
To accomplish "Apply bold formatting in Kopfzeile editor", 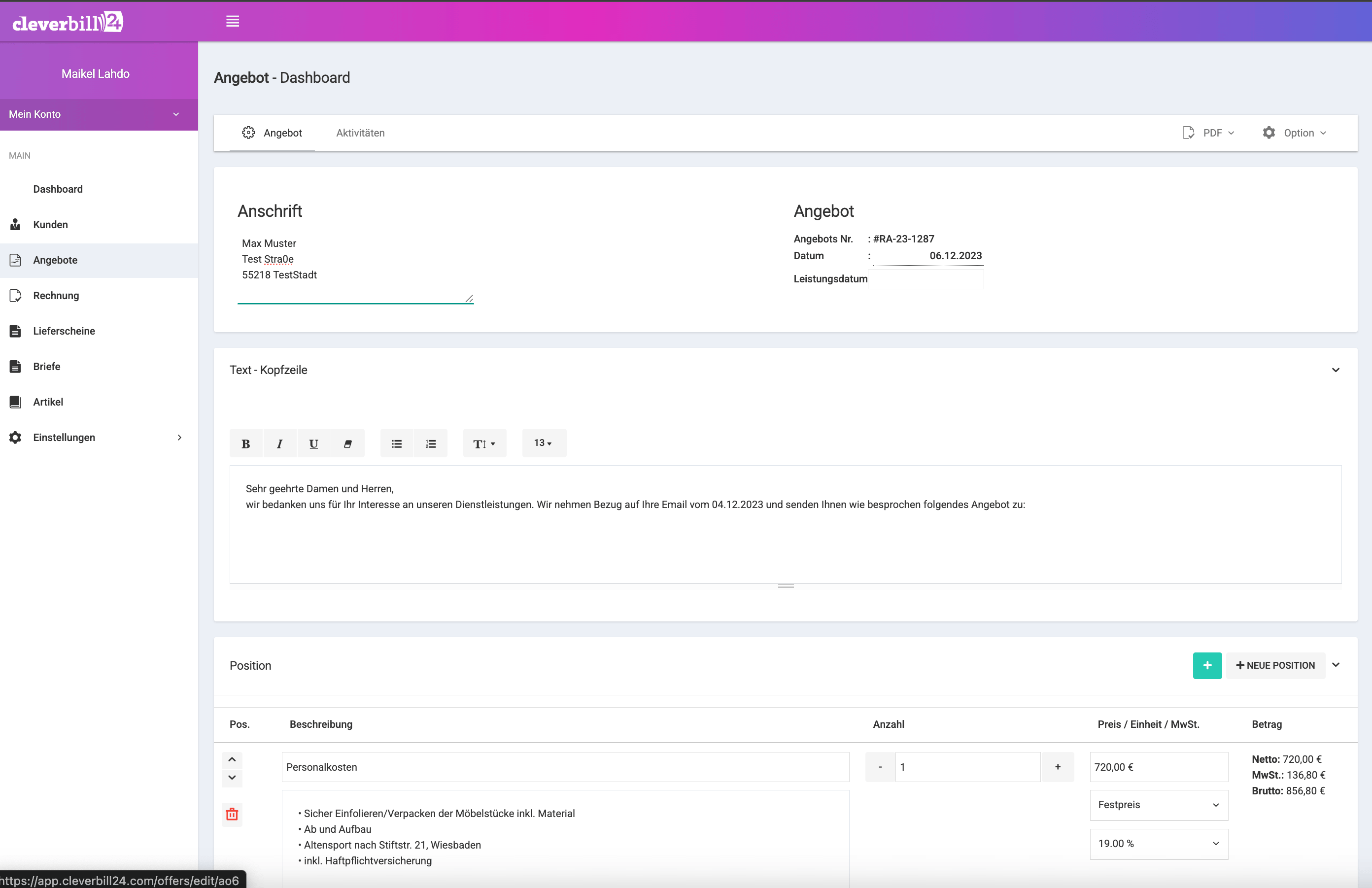I will tap(246, 443).
